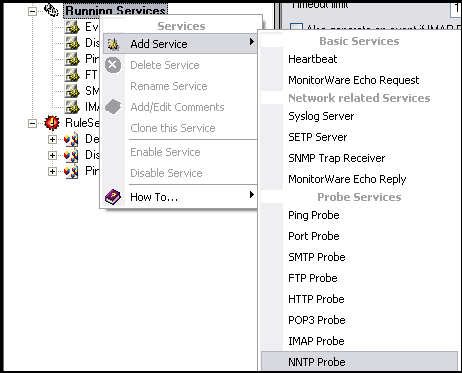
Task: Collapse the RuleSets tree node
Action: click(x=32, y=124)
